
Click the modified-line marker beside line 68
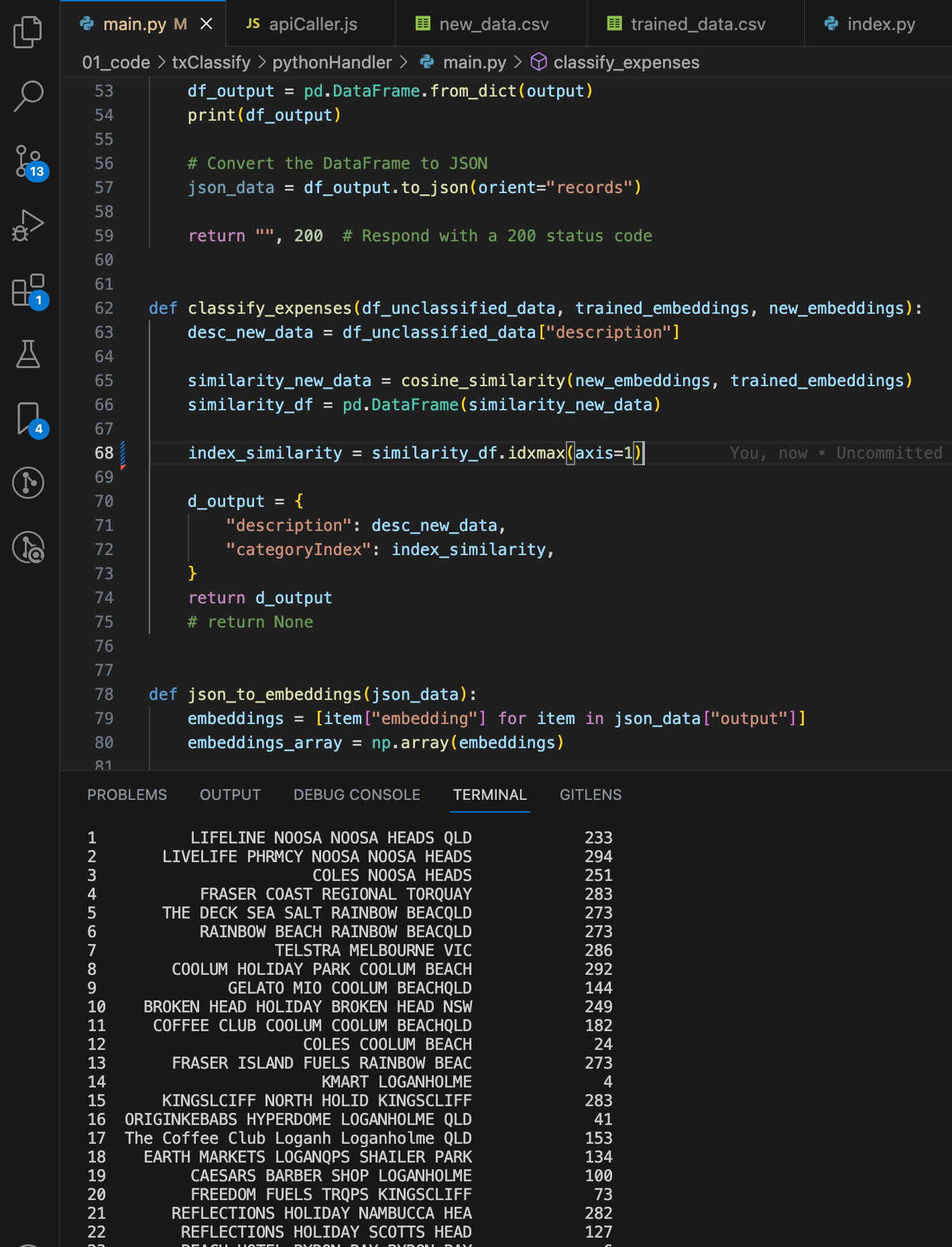point(123,455)
